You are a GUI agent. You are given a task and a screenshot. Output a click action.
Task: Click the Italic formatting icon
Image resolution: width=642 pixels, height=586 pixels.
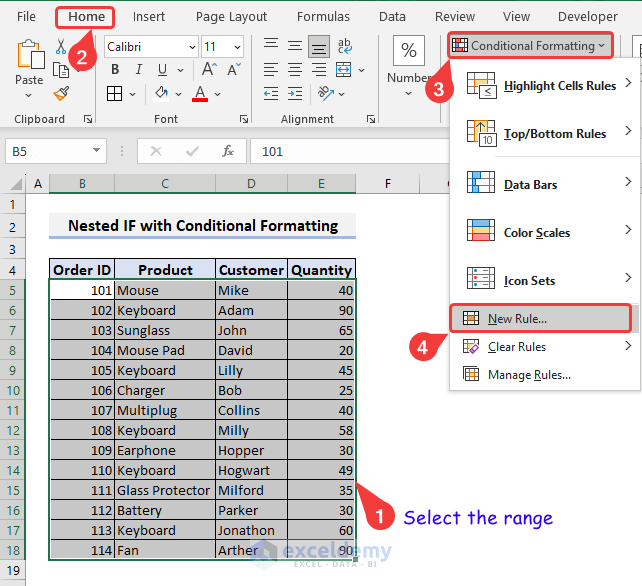138,69
